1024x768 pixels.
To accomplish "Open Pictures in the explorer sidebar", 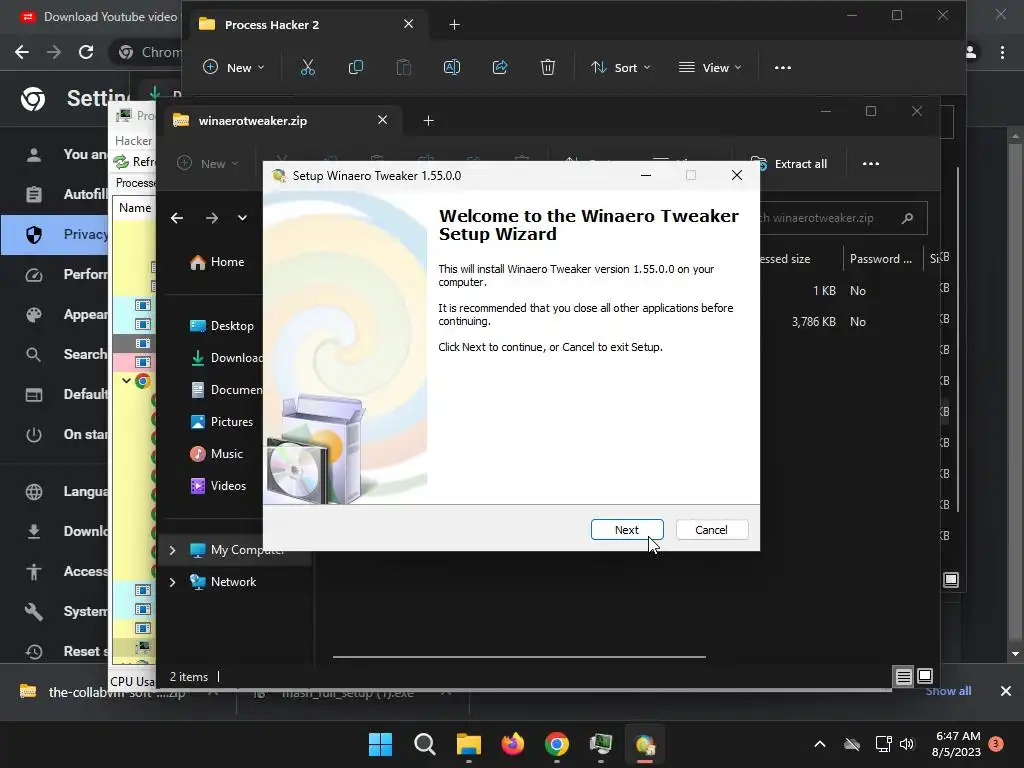I will click(x=222, y=422).
